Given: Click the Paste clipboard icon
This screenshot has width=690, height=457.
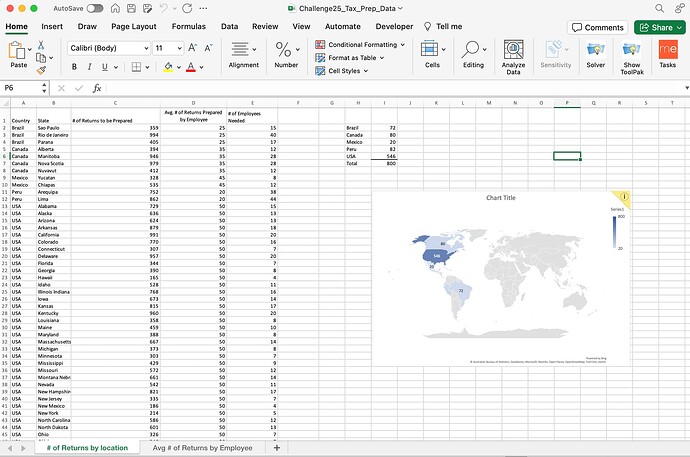Looking at the screenshot, I should [17, 50].
